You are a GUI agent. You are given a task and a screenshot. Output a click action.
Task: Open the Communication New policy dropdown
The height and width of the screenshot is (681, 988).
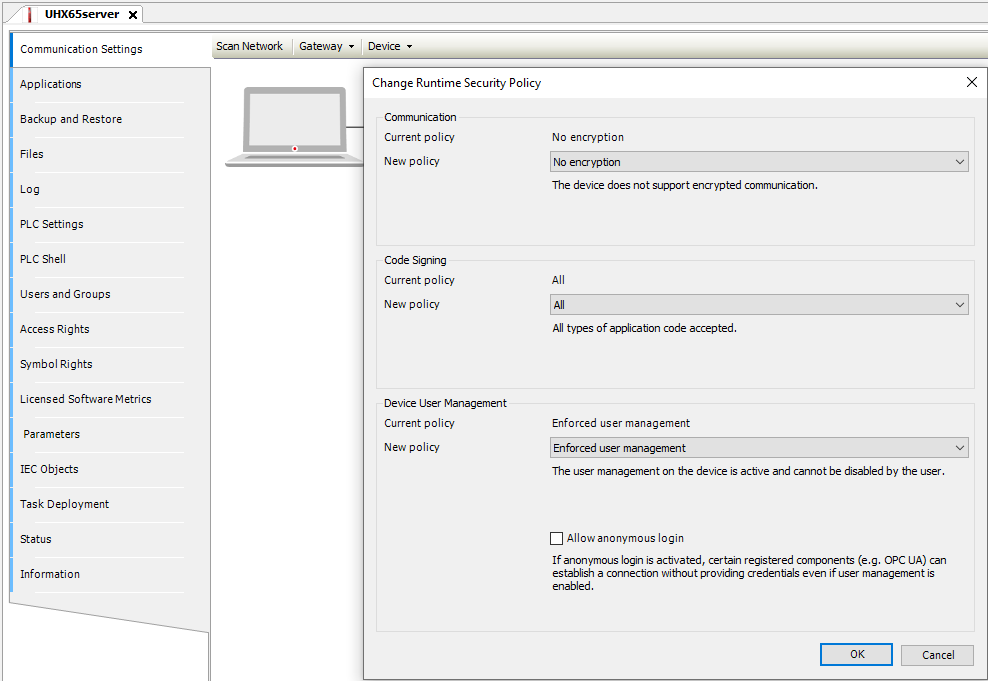point(759,162)
